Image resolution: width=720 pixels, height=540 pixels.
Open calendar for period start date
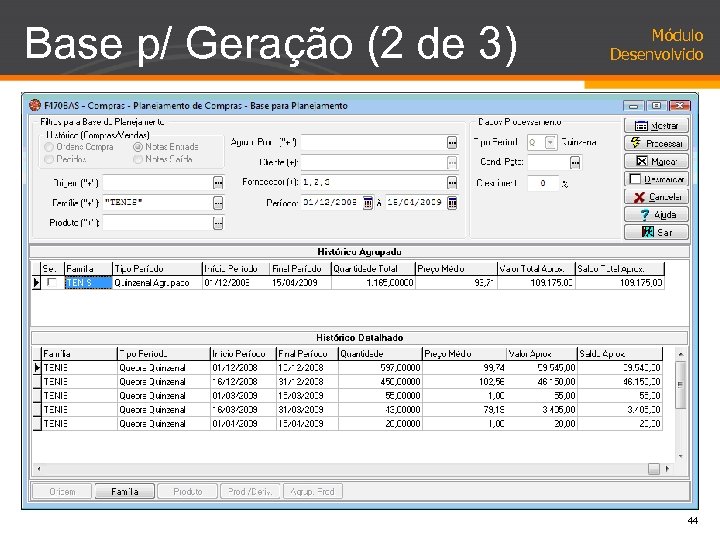pyautogui.click(x=368, y=202)
